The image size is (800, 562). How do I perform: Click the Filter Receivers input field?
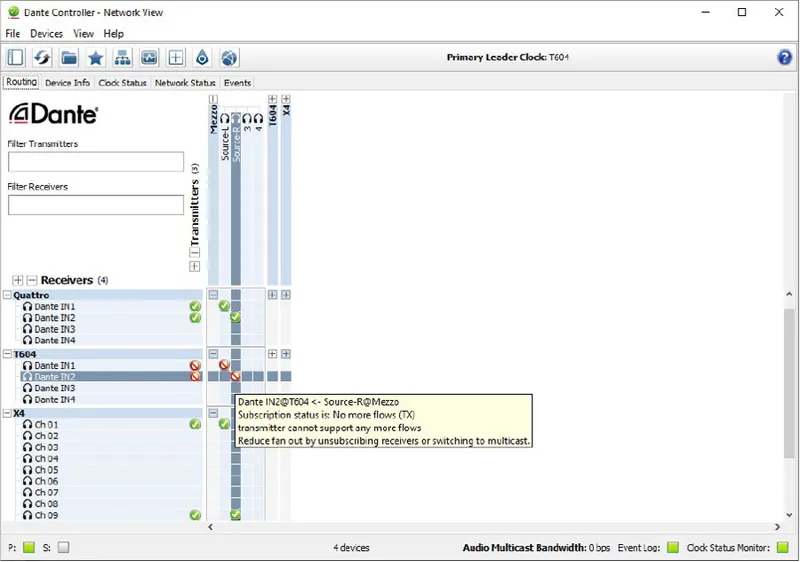96,205
